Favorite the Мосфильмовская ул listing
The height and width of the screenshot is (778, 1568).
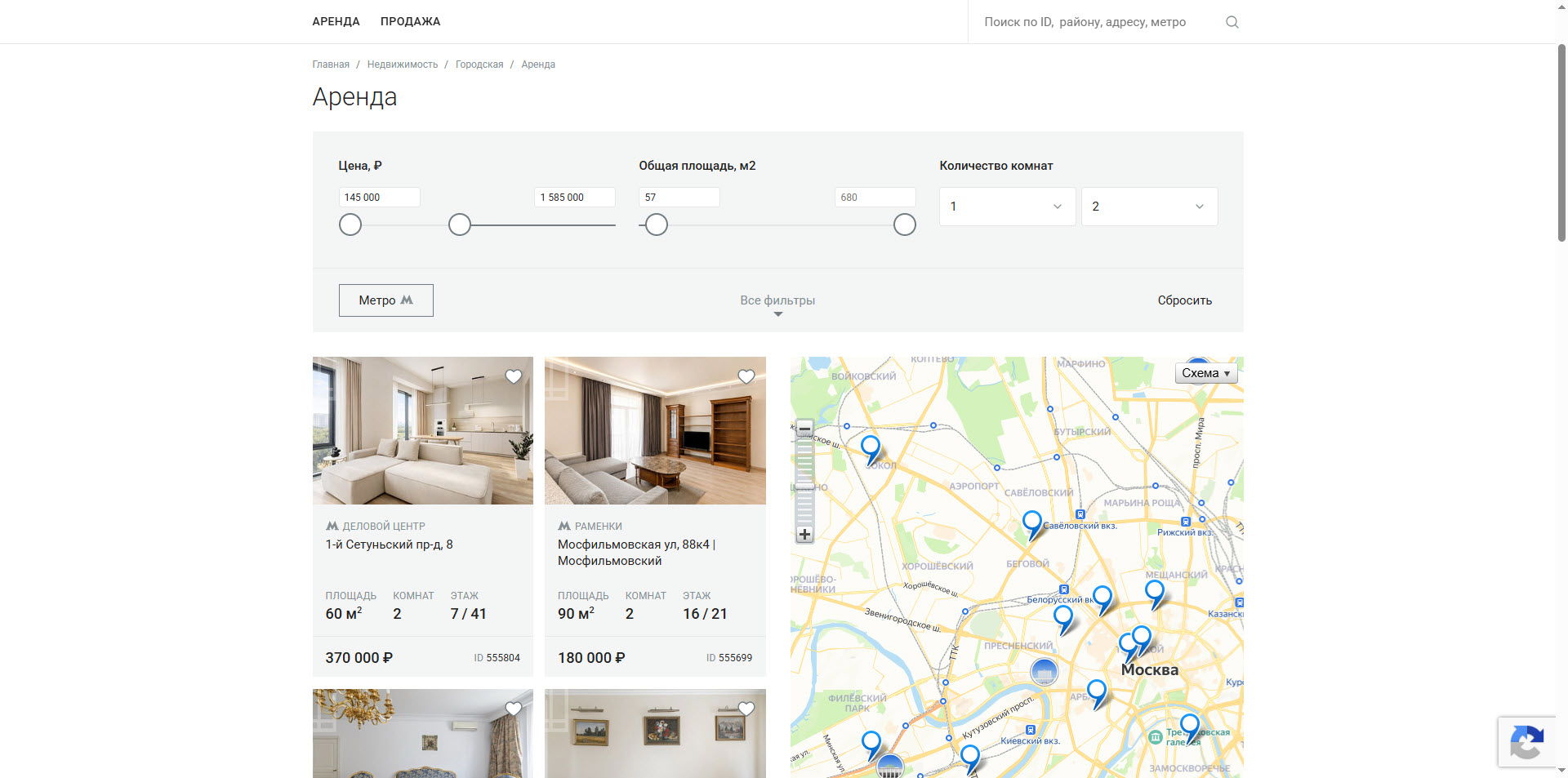[x=746, y=376]
